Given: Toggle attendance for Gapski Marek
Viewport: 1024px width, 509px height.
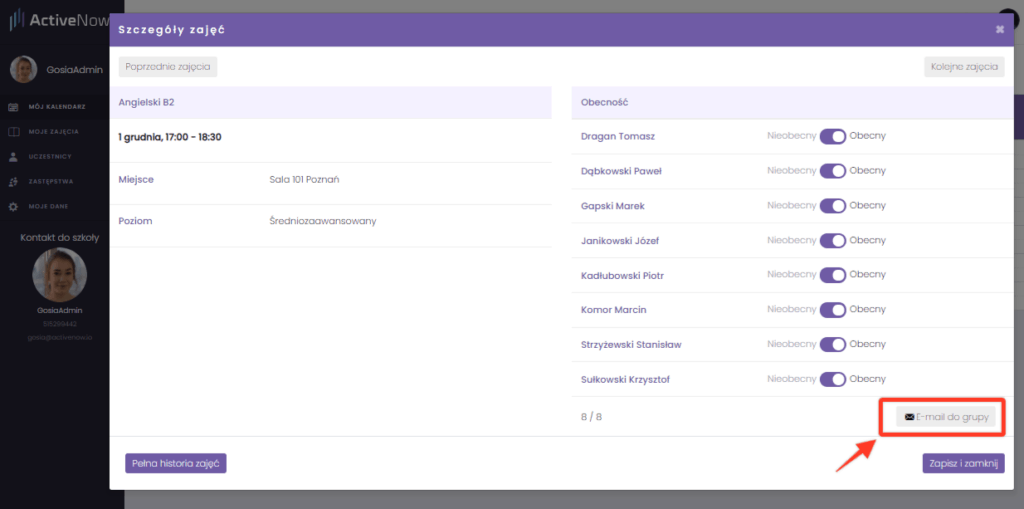Looking at the screenshot, I should [x=833, y=206].
